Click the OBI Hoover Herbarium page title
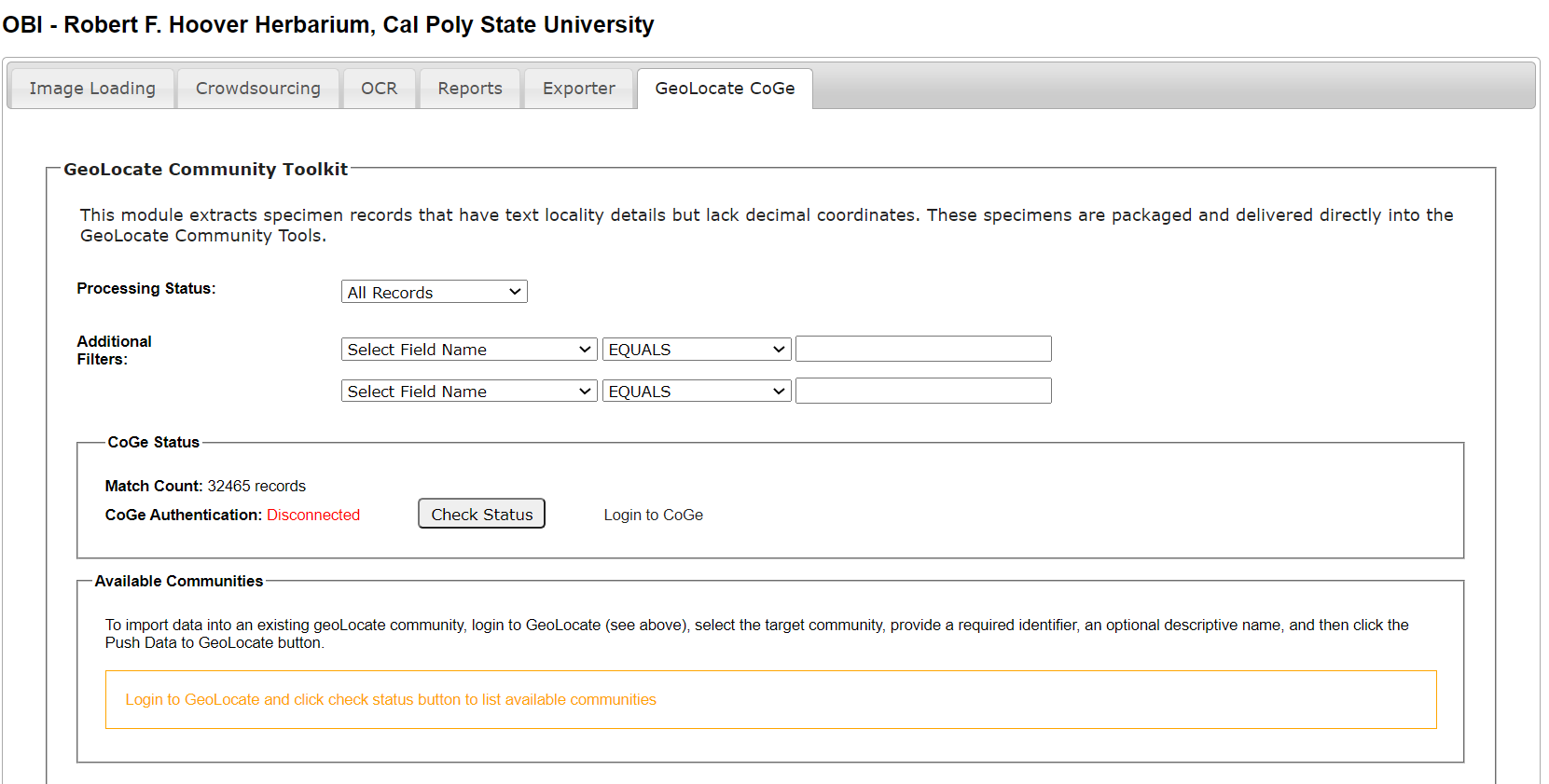The image size is (1549, 784). pyautogui.click(x=328, y=24)
